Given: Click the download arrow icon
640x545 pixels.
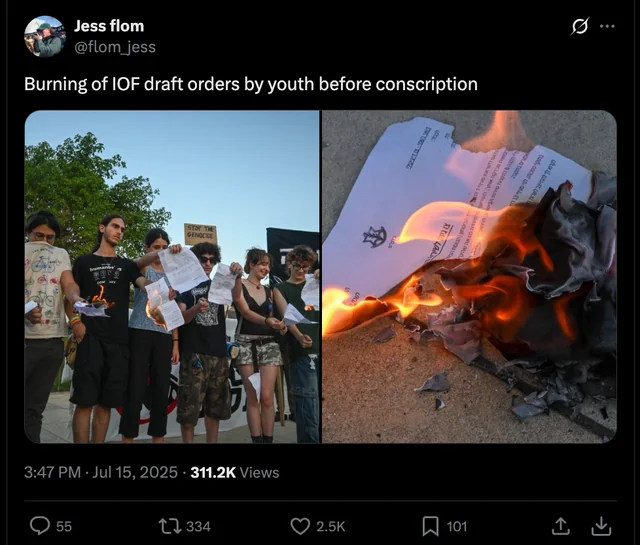Looking at the screenshot, I should (x=601, y=526).
